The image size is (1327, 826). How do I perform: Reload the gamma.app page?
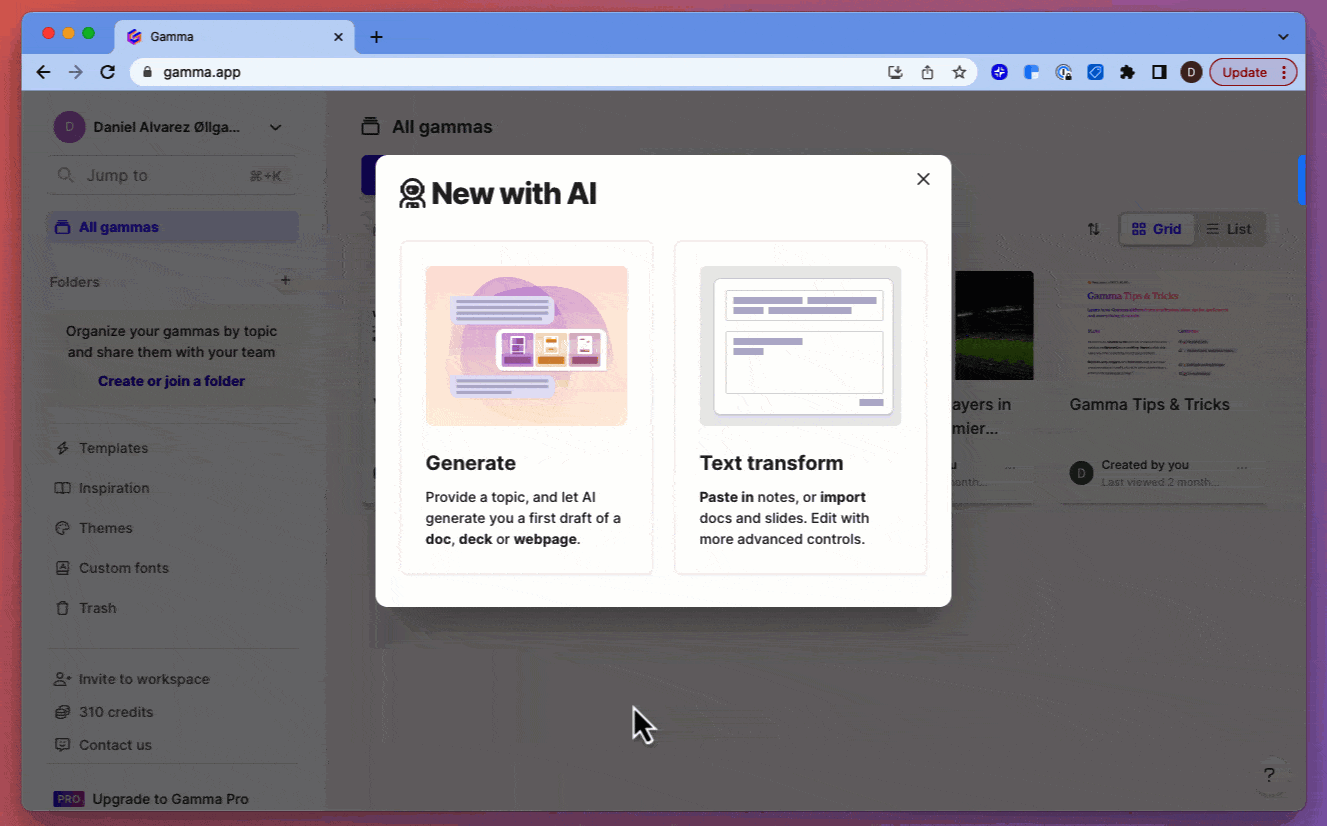[x=107, y=72]
